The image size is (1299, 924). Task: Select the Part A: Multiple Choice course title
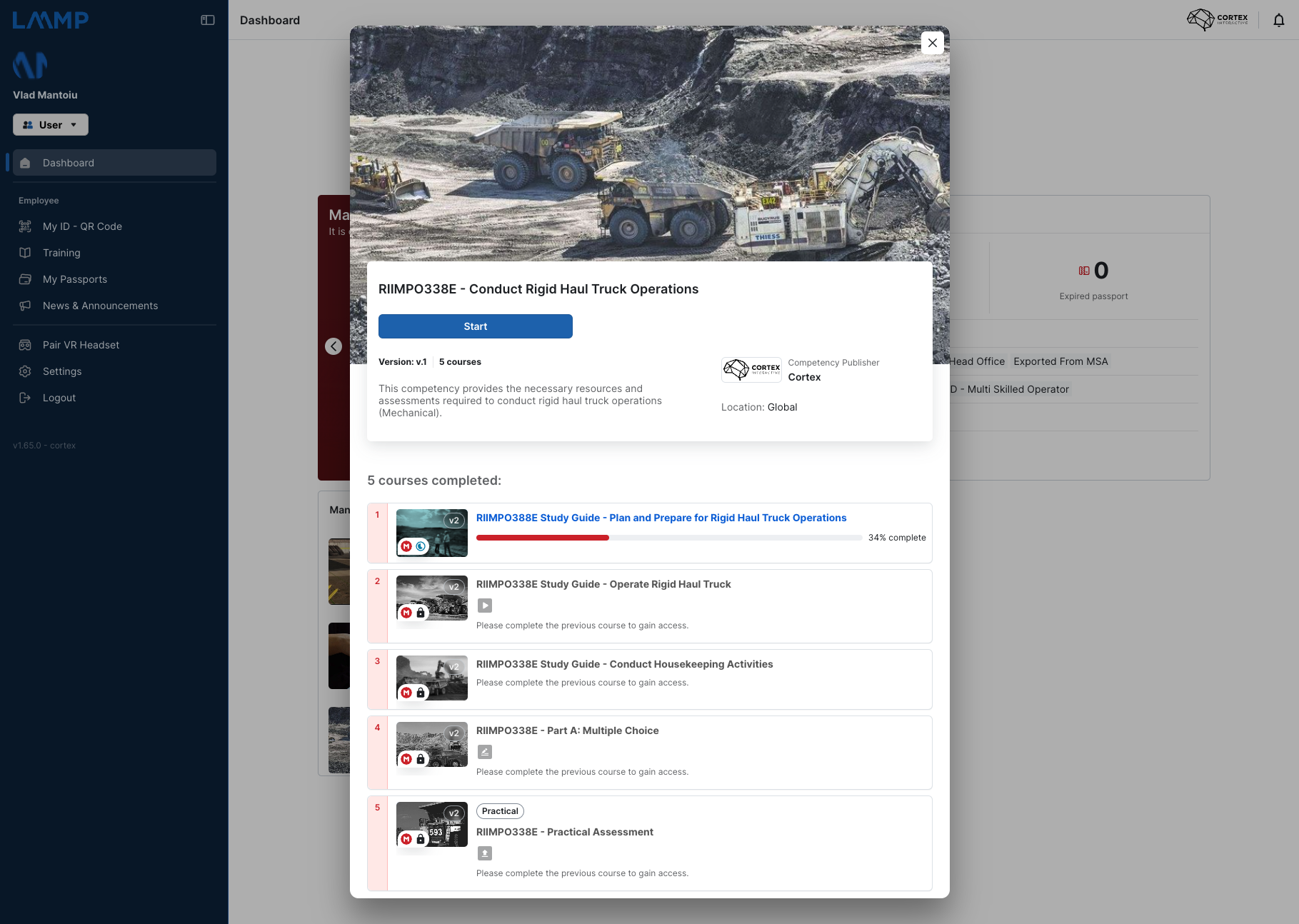(568, 730)
